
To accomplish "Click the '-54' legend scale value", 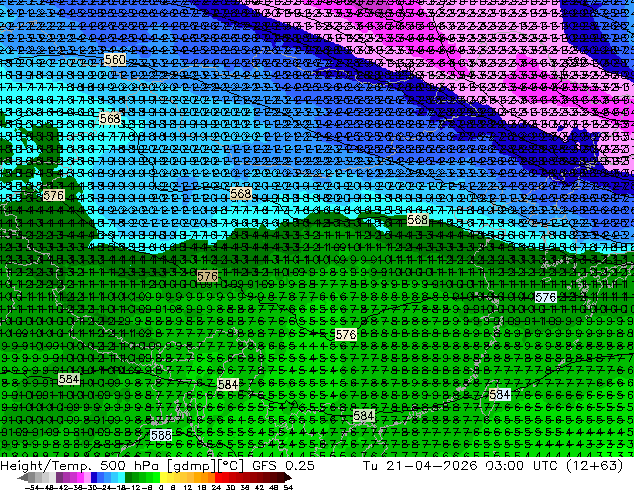I will 32,487.
